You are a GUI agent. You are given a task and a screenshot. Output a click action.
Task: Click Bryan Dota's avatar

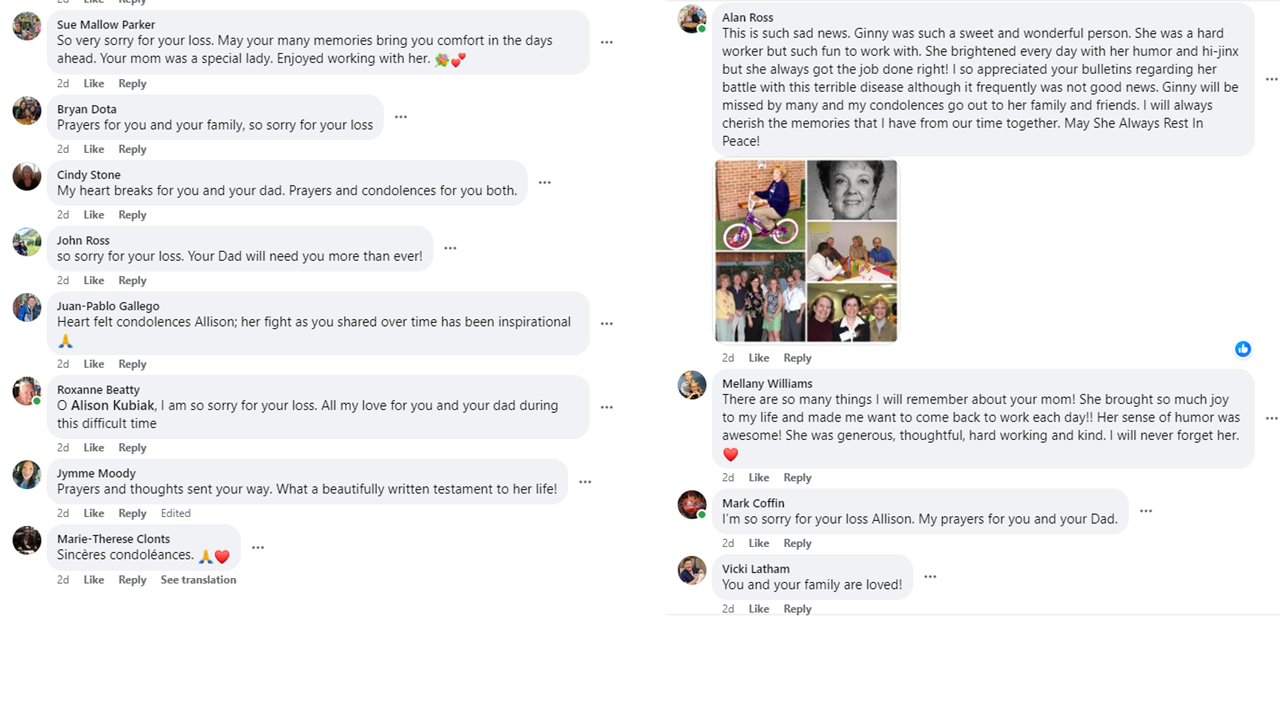coord(27,111)
